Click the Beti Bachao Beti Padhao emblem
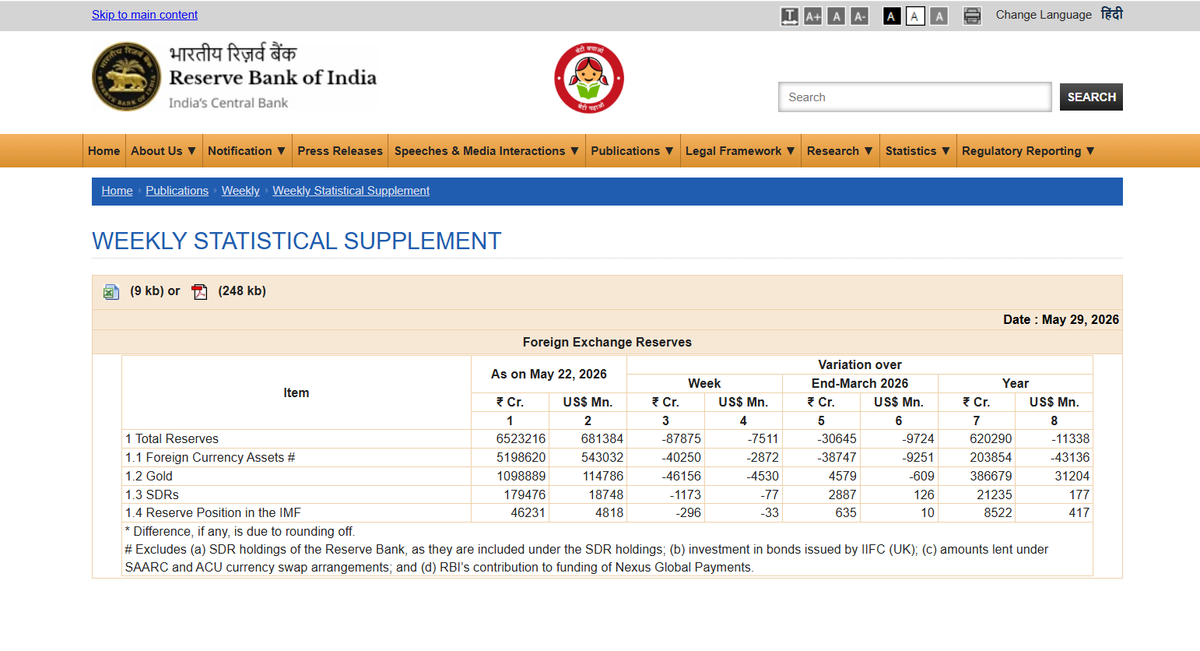 point(589,78)
